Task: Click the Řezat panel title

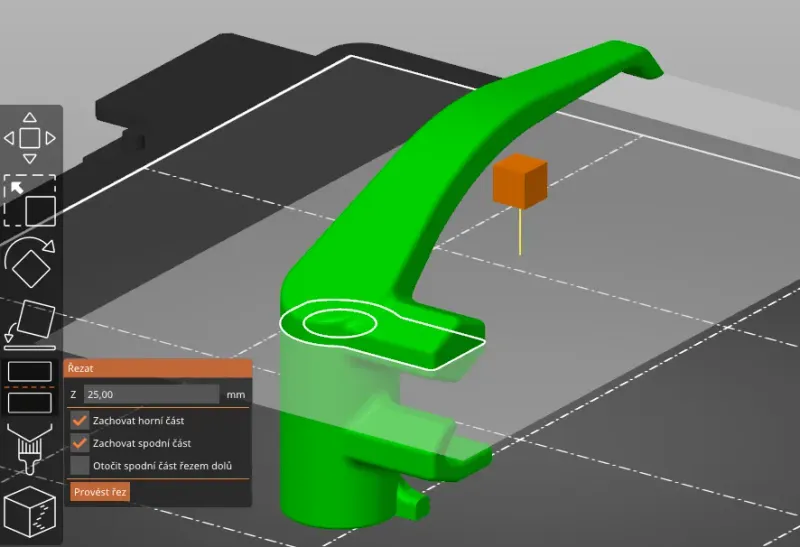Action: (81, 368)
